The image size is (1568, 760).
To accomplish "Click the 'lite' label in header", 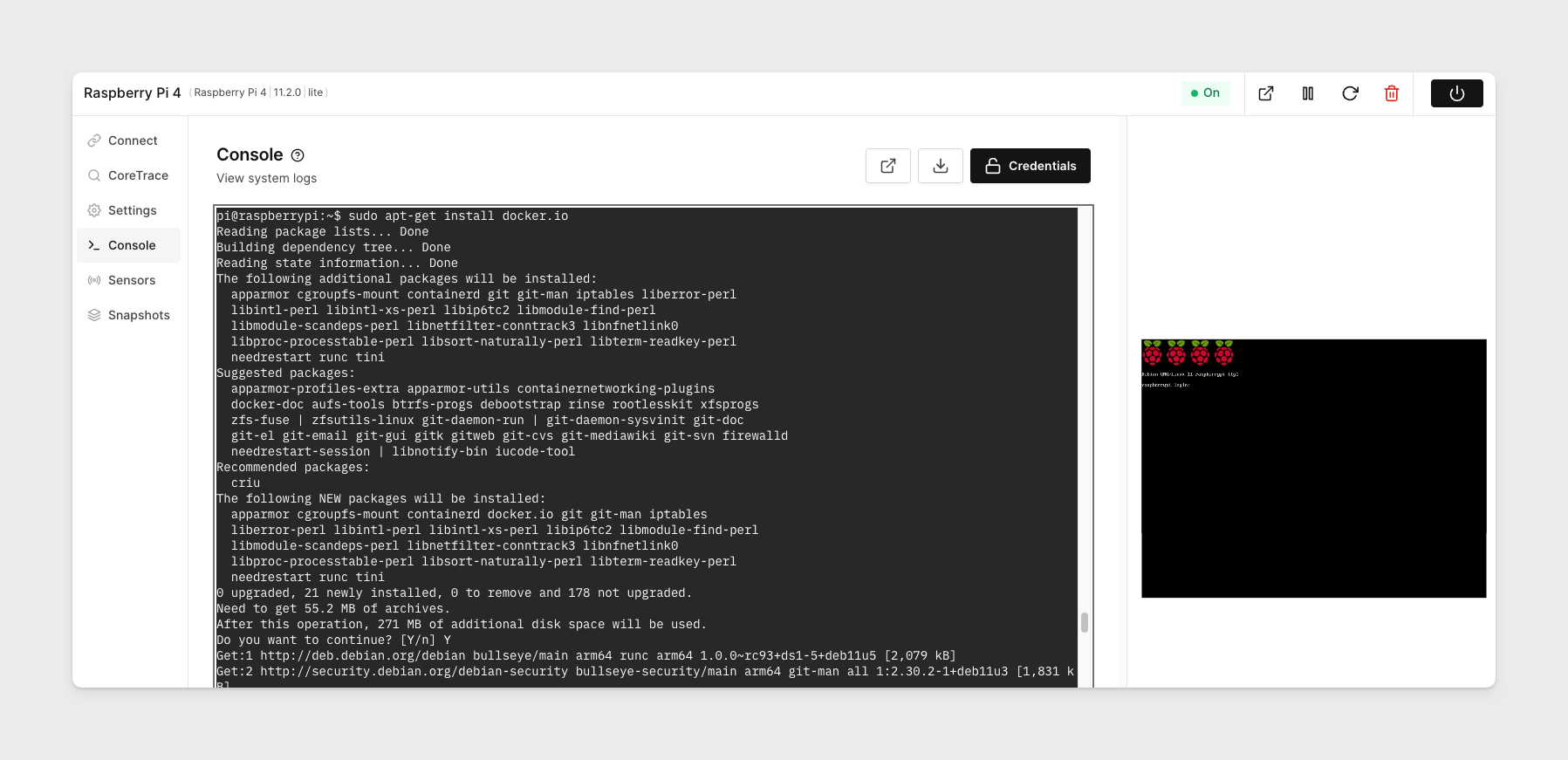I will (315, 92).
